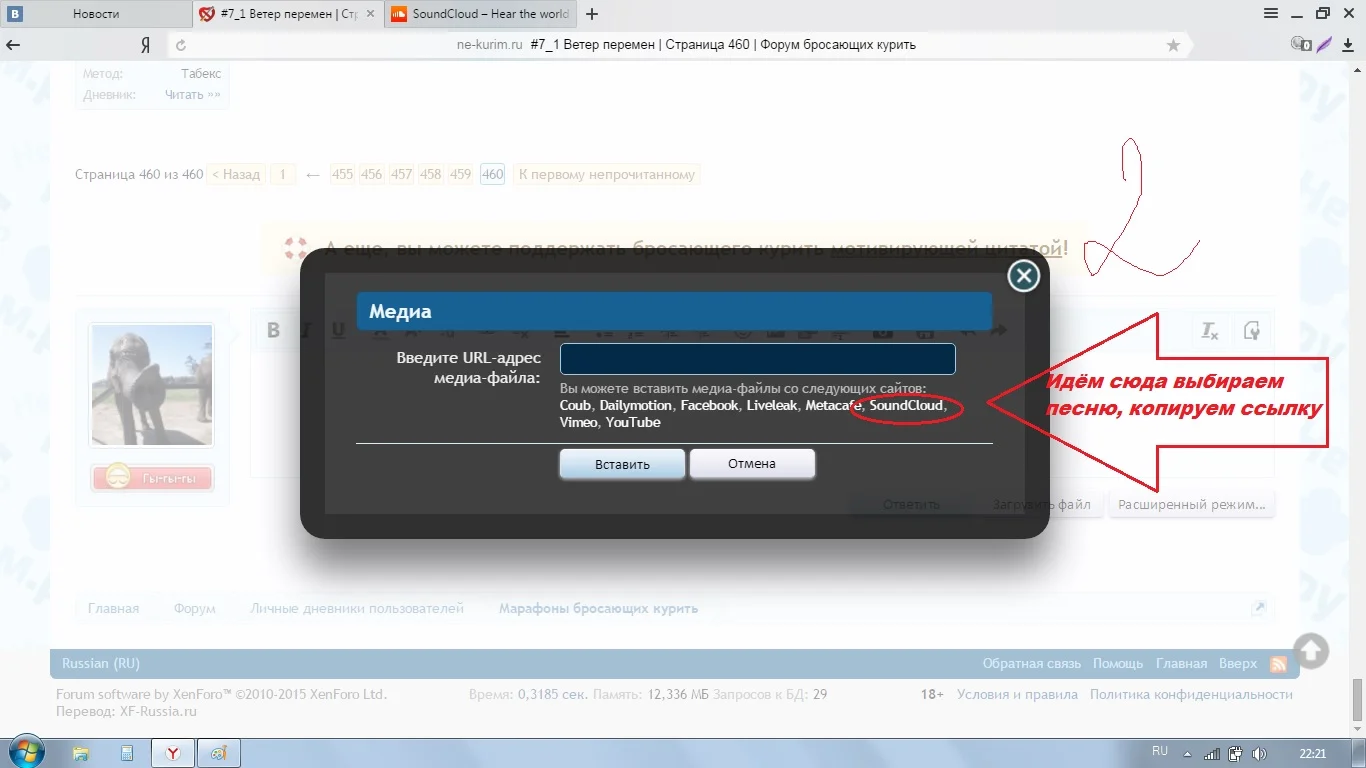Click the taskbar clock showing 22:21
Viewport: 1366px width, 768px height.
click(1313, 753)
